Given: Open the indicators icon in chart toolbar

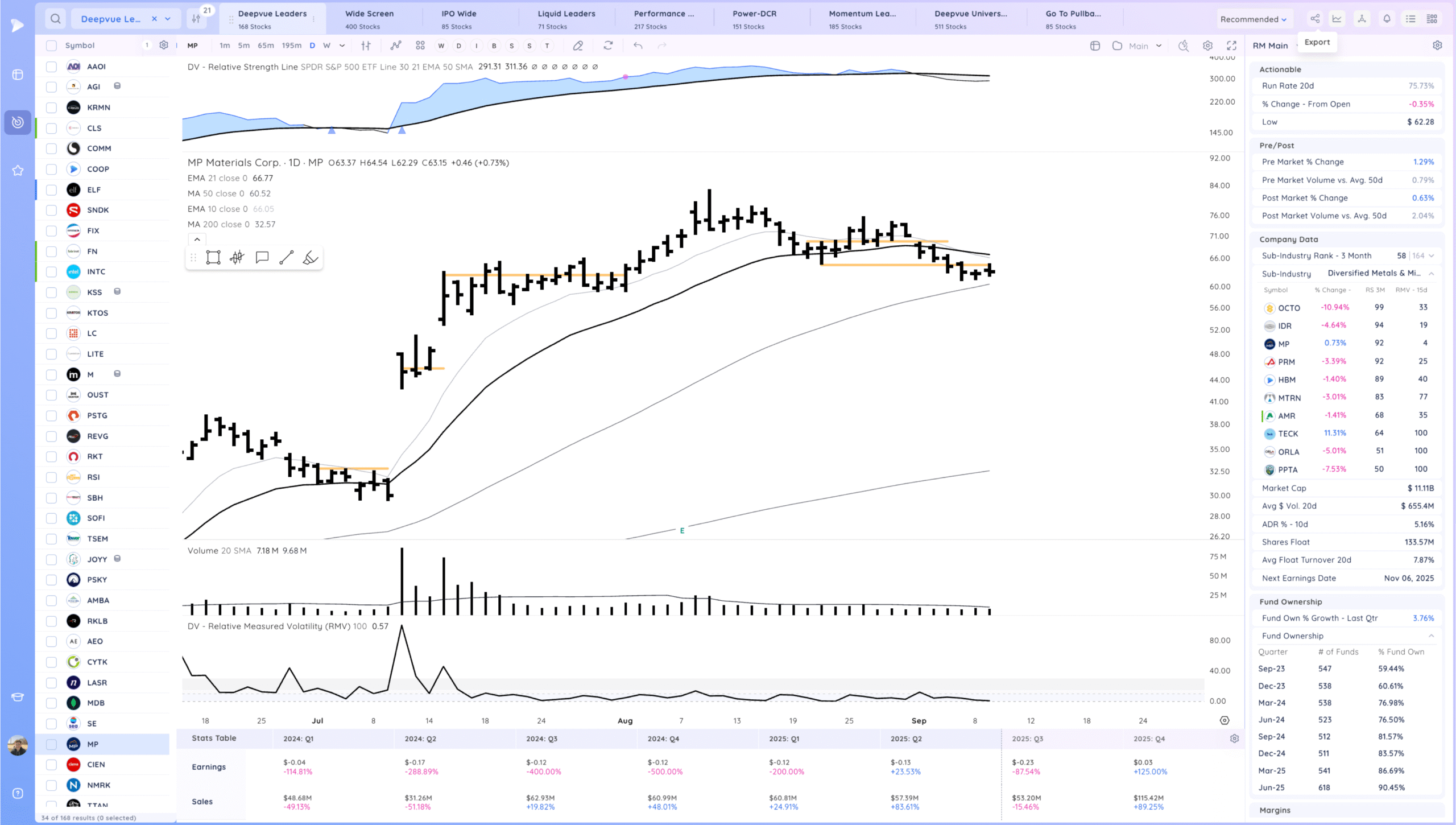Looking at the screenshot, I should point(396,46).
